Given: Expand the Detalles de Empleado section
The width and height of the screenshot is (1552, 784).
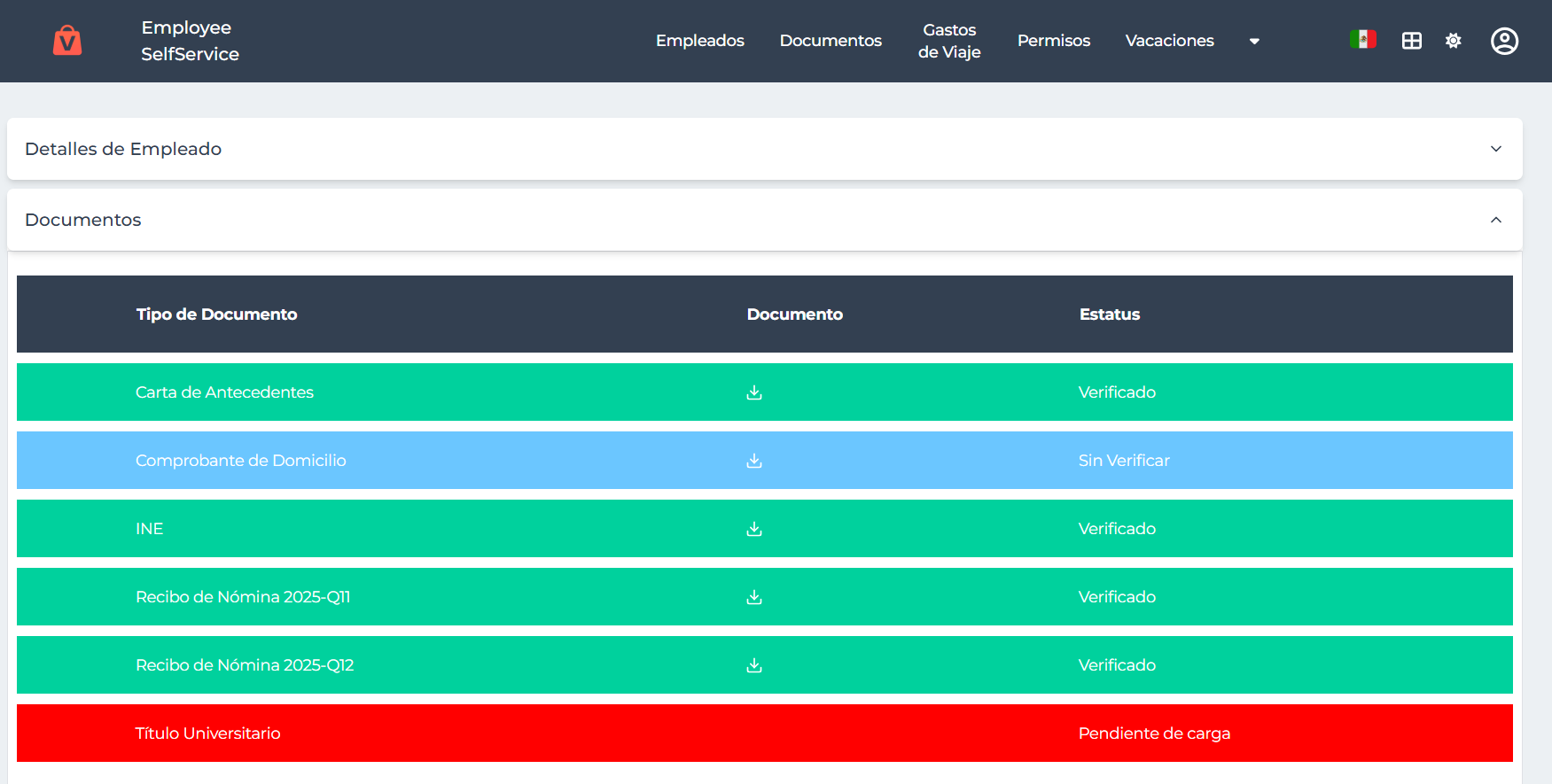Looking at the screenshot, I should coord(1495,149).
